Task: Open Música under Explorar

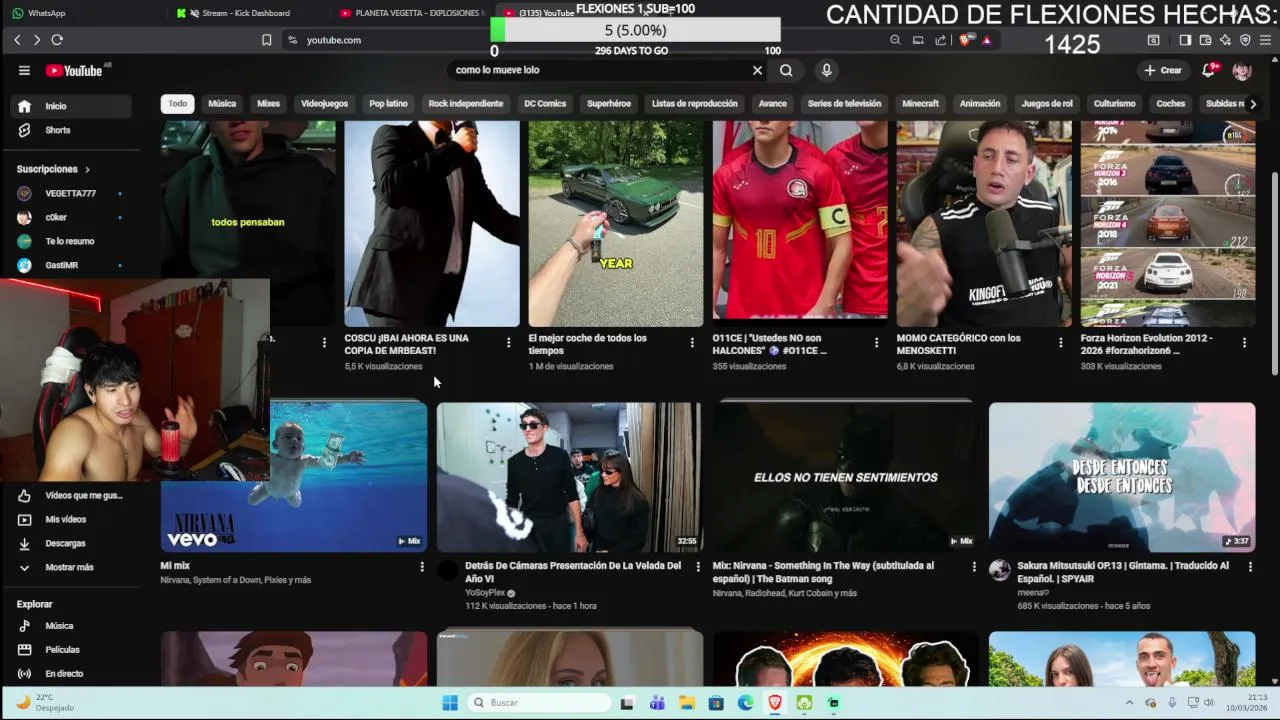Action: click(x=71, y=626)
